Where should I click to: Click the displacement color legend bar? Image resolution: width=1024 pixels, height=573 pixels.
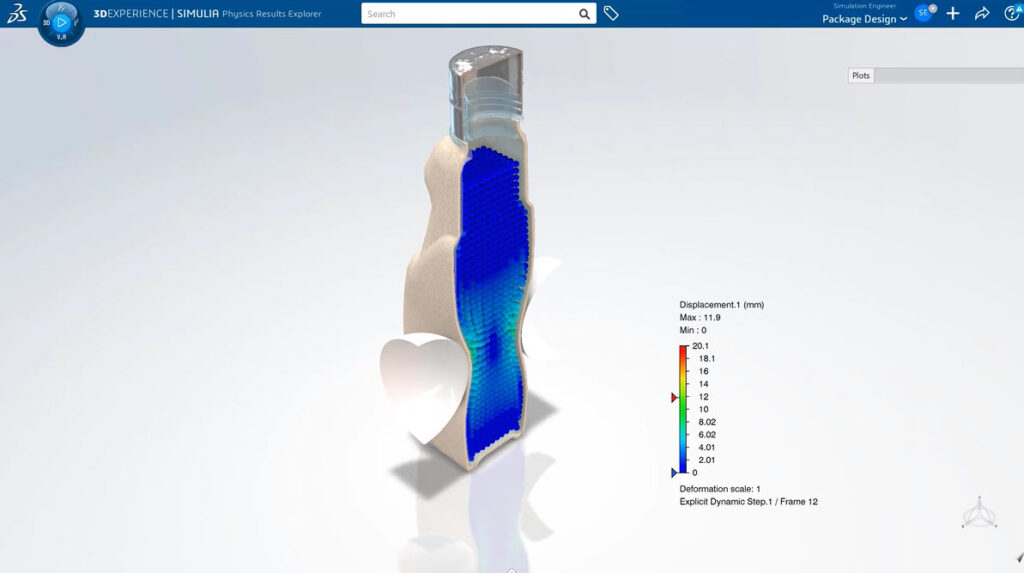(x=683, y=410)
